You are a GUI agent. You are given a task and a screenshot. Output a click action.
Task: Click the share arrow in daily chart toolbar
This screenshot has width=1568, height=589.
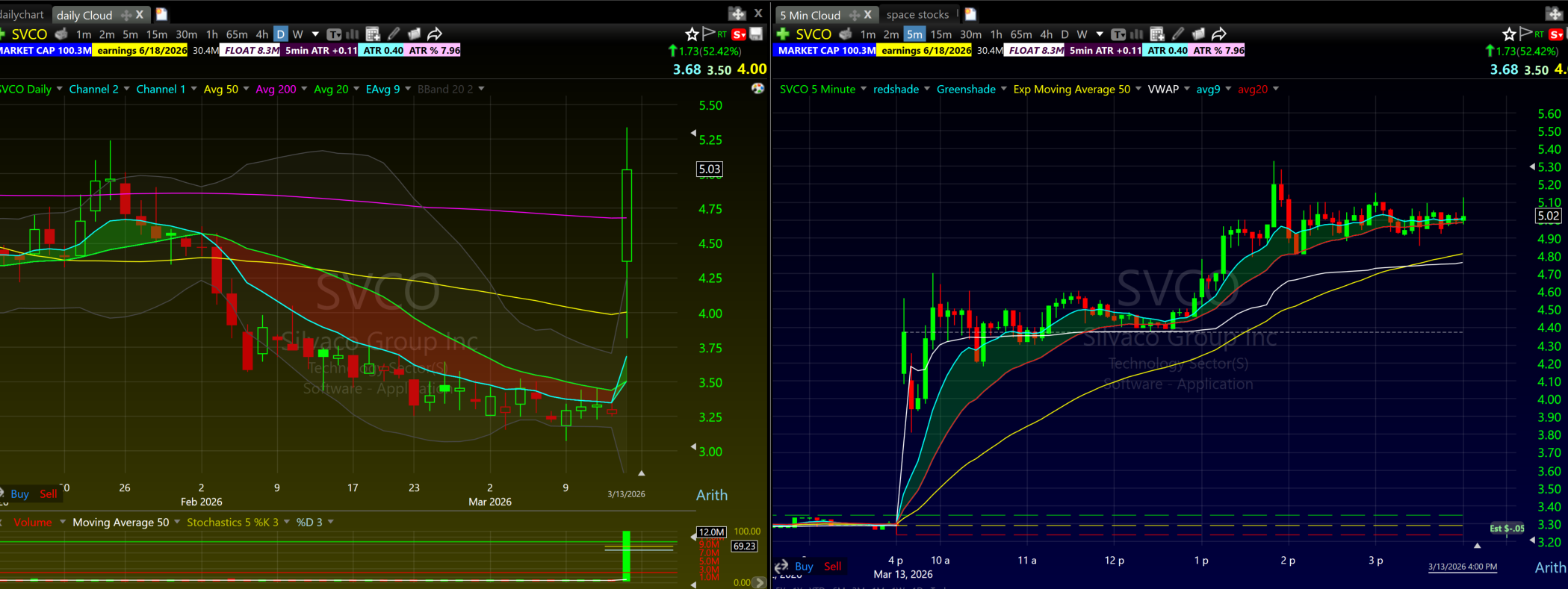pyautogui.click(x=435, y=34)
